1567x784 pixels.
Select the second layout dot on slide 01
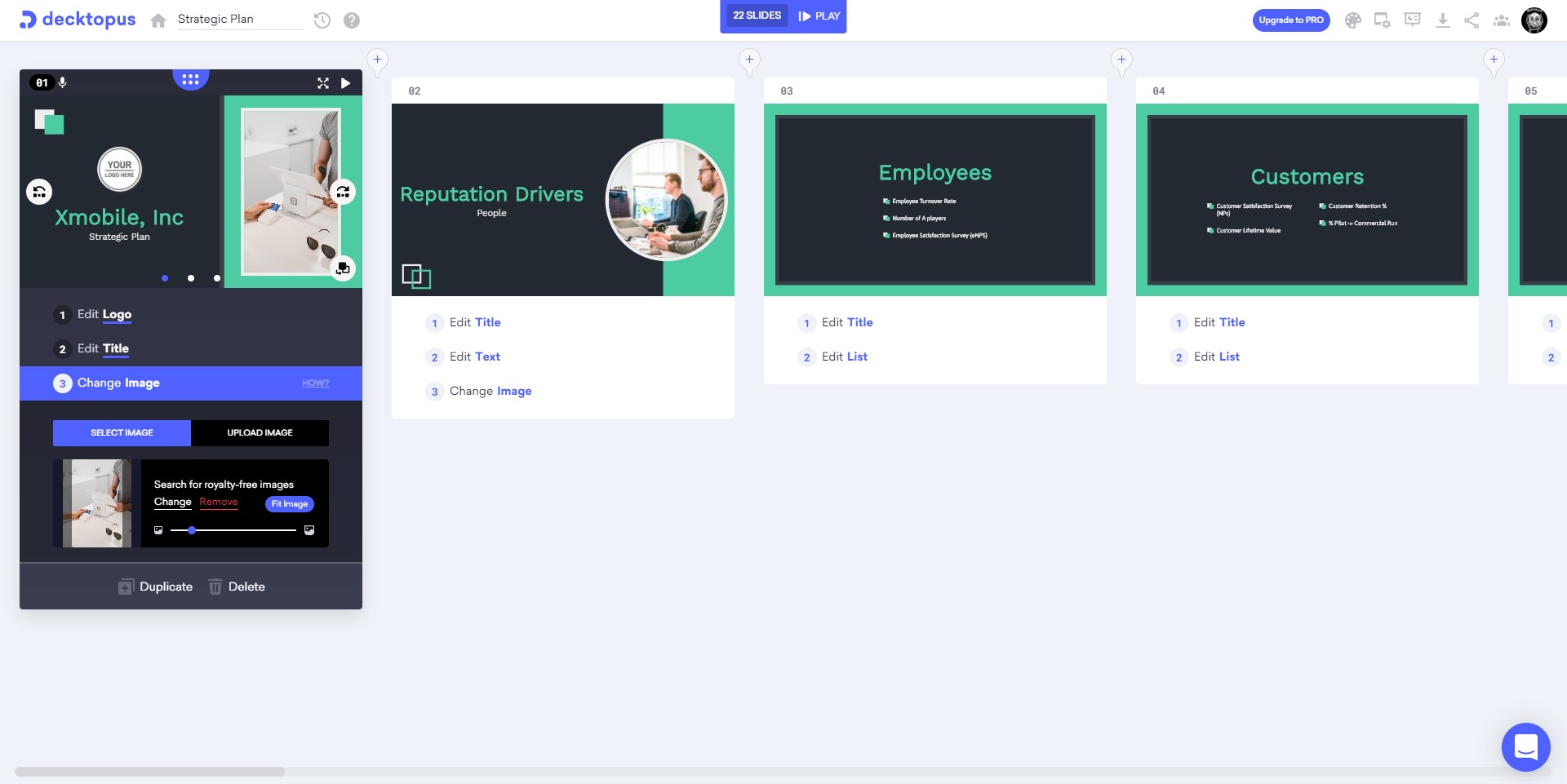point(191,278)
